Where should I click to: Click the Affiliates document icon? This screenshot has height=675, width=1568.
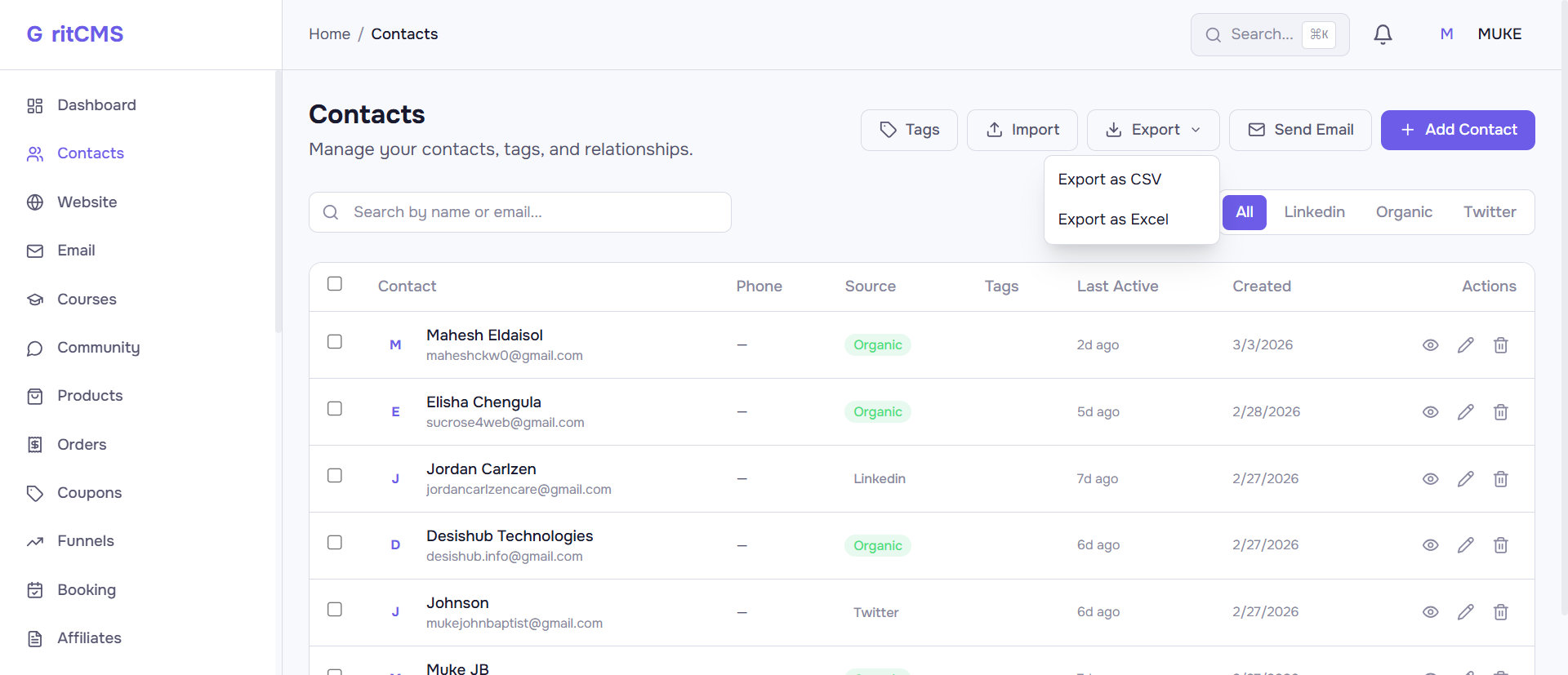(35, 639)
